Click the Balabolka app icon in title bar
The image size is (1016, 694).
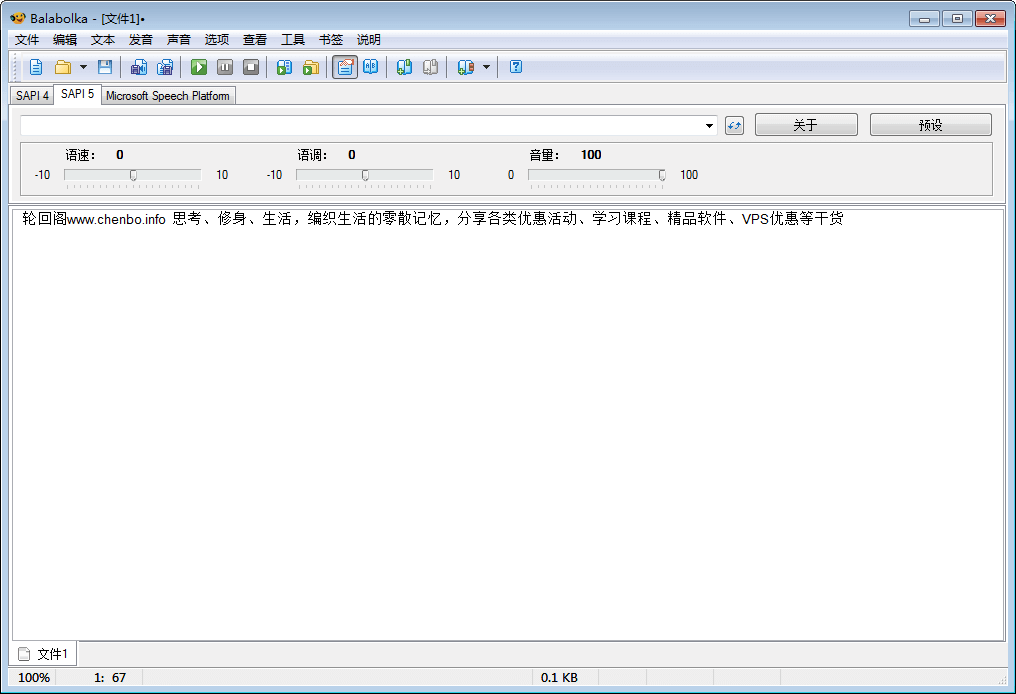click(17, 17)
